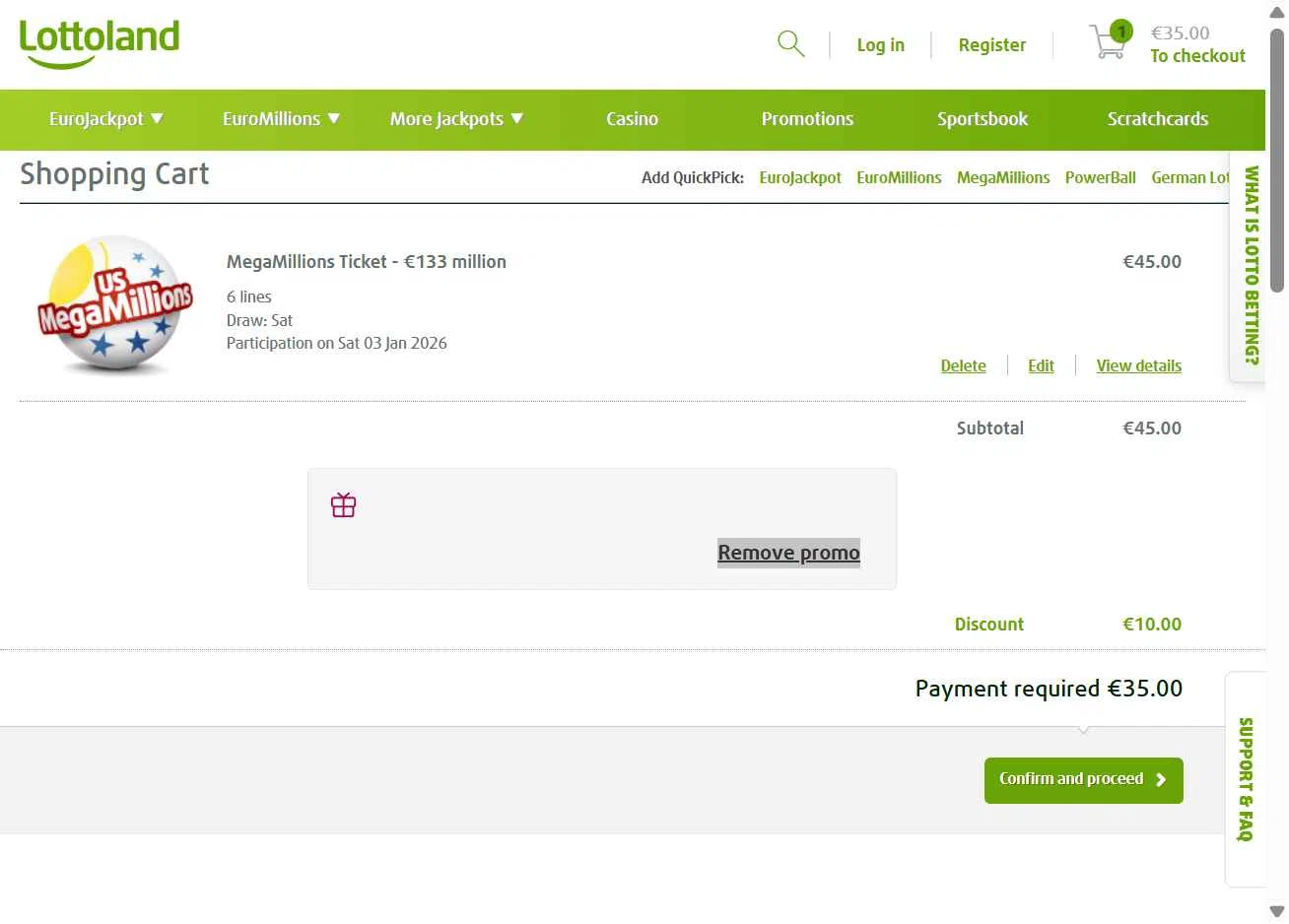Click the MegaMillions ball thumbnail
The width and height of the screenshot is (1289, 924).
(116, 304)
